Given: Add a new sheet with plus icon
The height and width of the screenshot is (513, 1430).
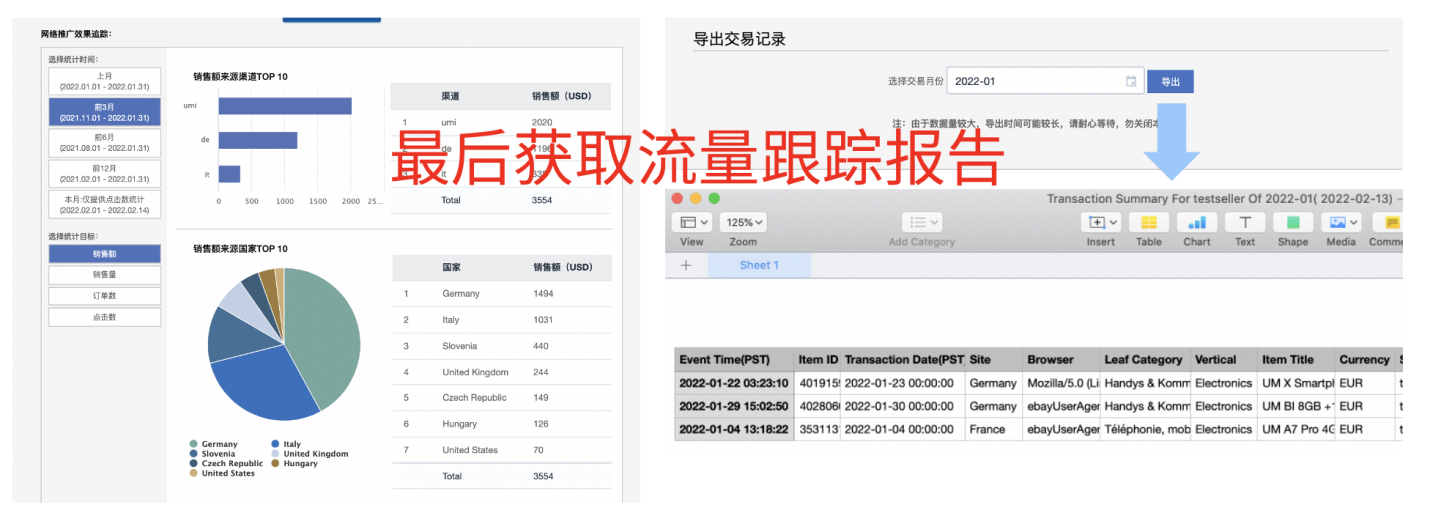Looking at the screenshot, I should (x=686, y=265).
